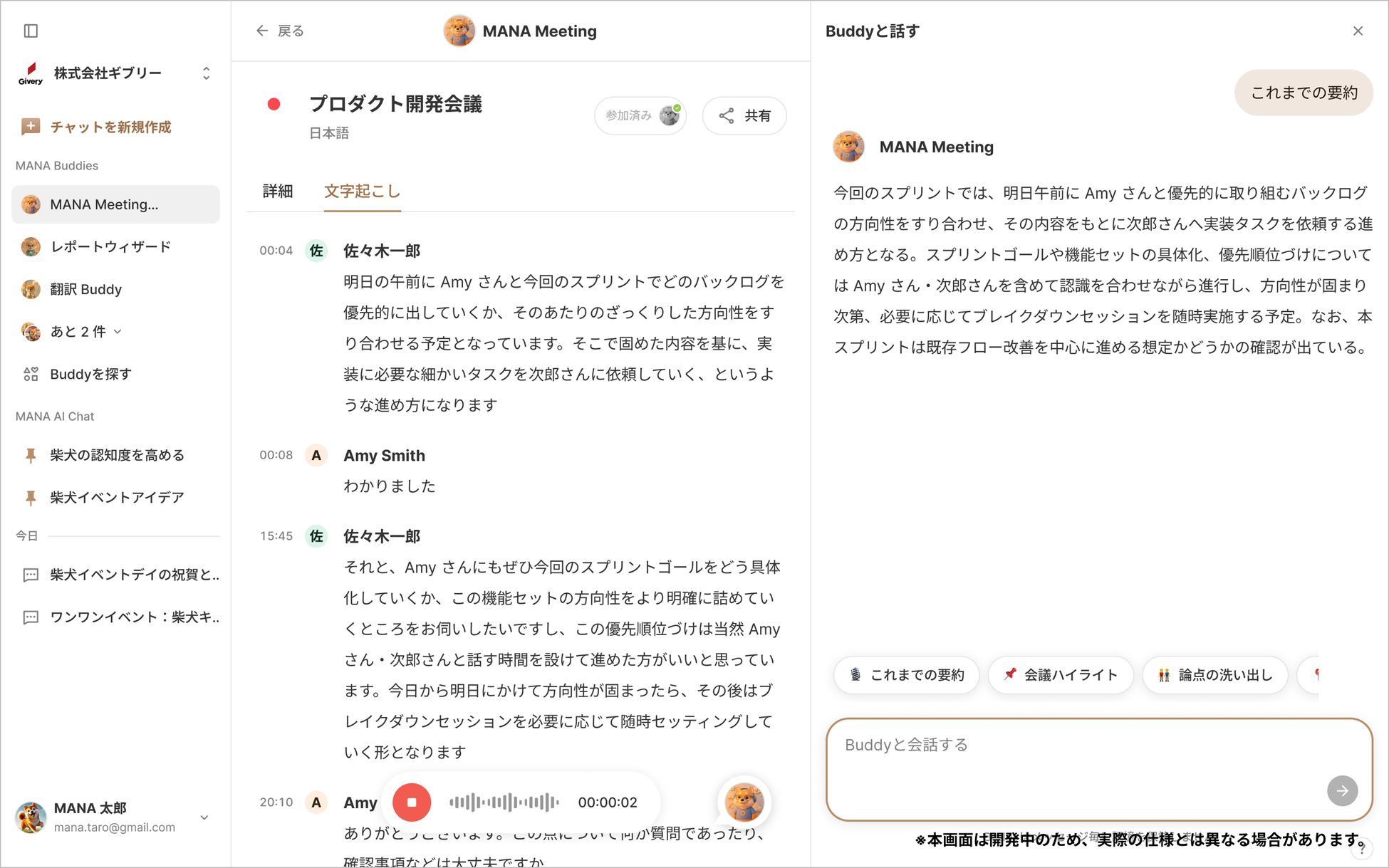Open the MANA 太郎 account menu chevron
The width and height of the screenshot is (1389, 868).
tap(204, 817)
